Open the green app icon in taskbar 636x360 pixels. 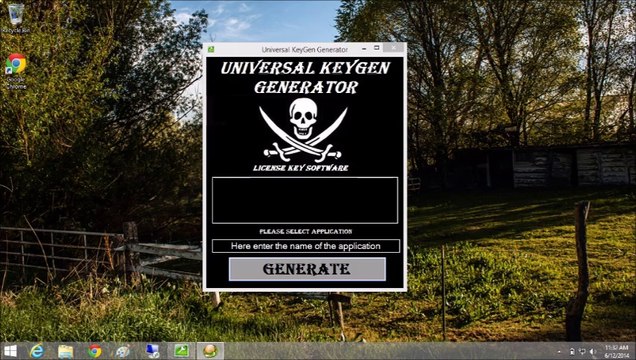point(181,351)
